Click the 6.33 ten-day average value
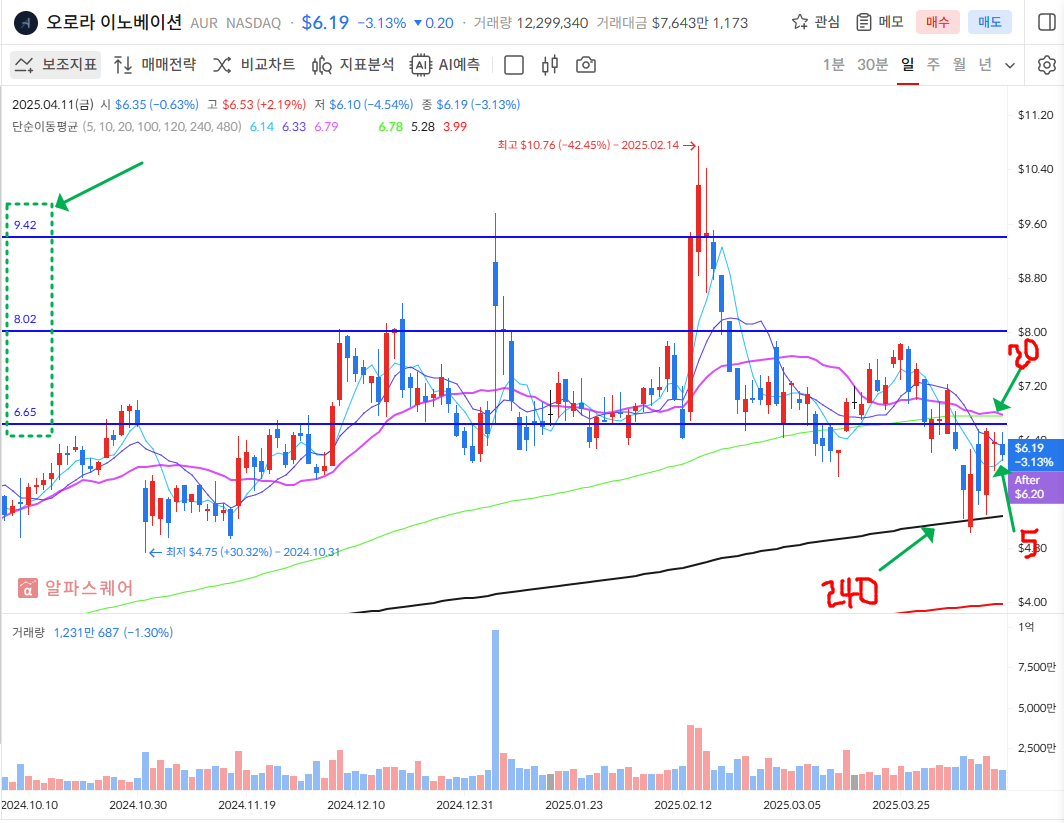Image resolution: width=1064 pixels, height=823 pixels. 294,126
